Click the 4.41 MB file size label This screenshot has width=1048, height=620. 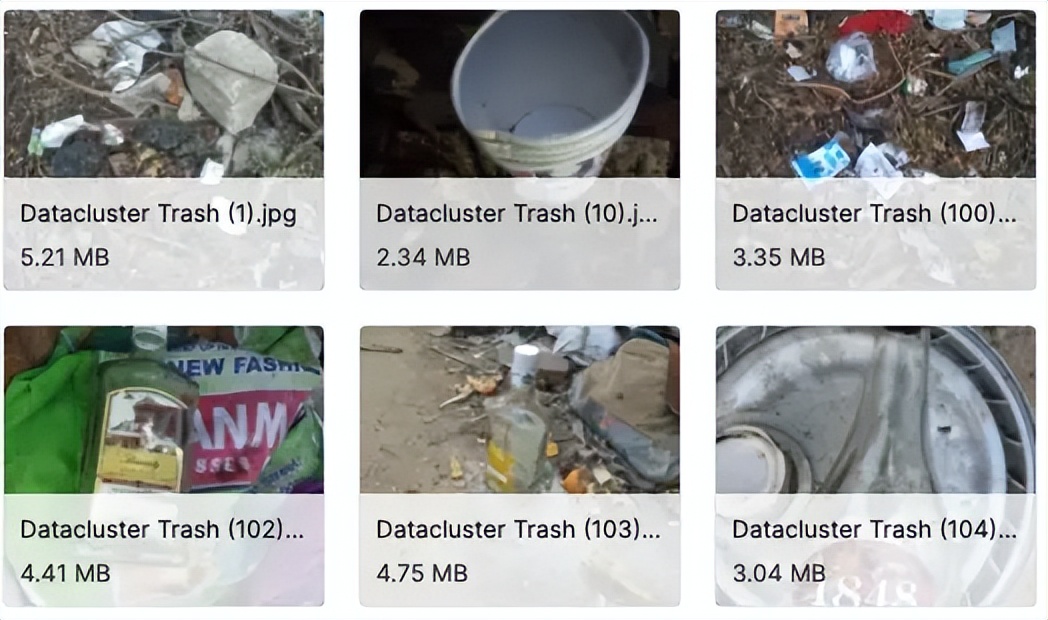click(x=66, y=573)
